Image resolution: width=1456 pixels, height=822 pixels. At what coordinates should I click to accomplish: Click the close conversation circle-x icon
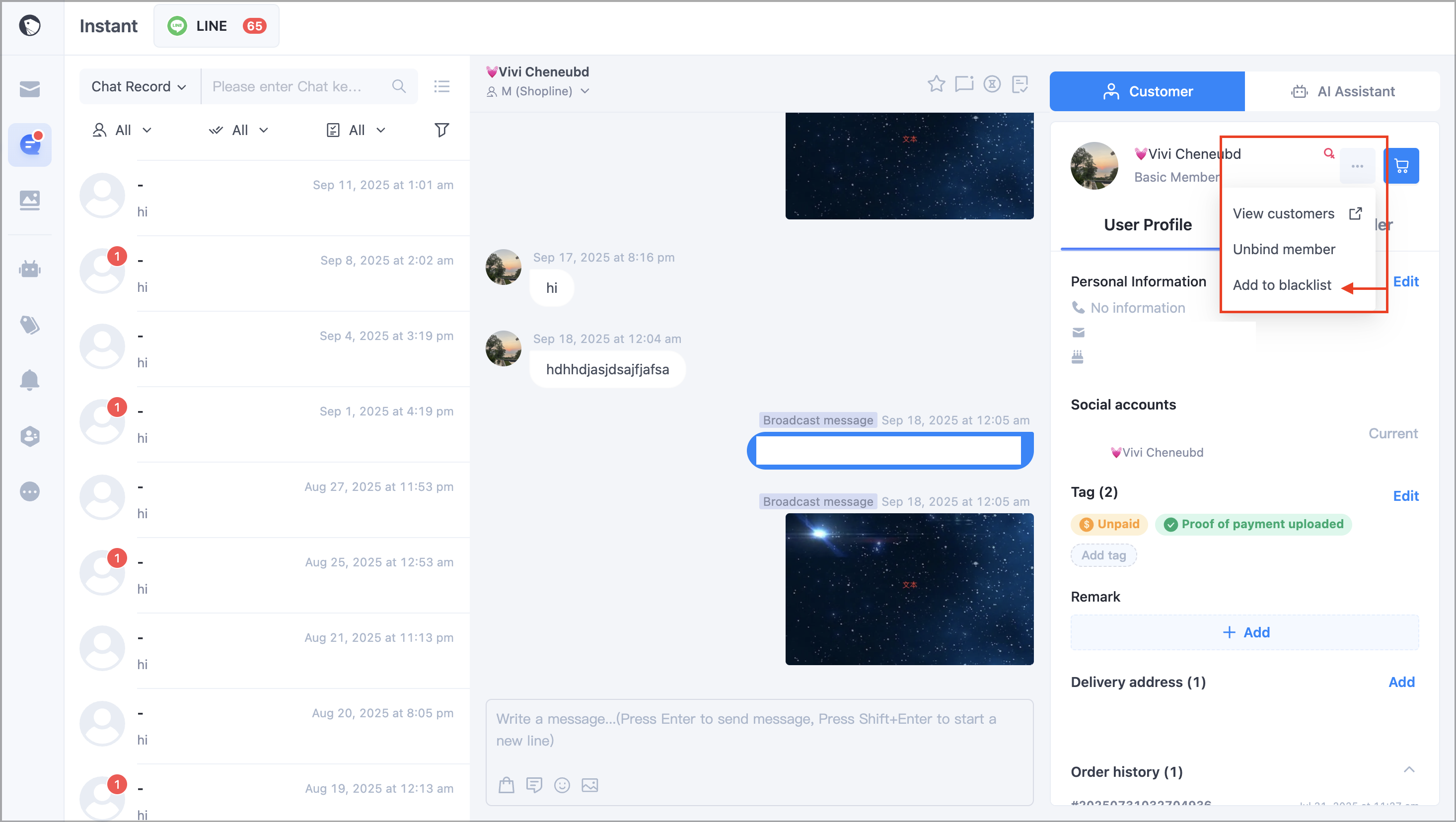pos(991,84)
